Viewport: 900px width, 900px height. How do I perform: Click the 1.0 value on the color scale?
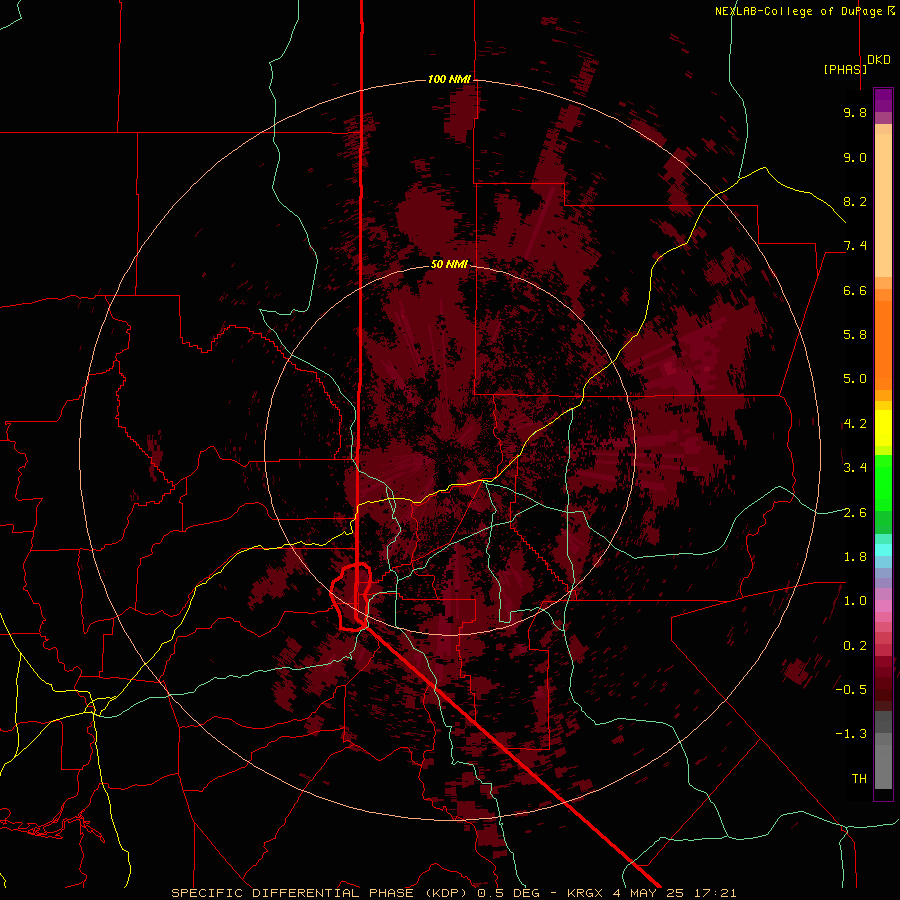tap(855, 601)
